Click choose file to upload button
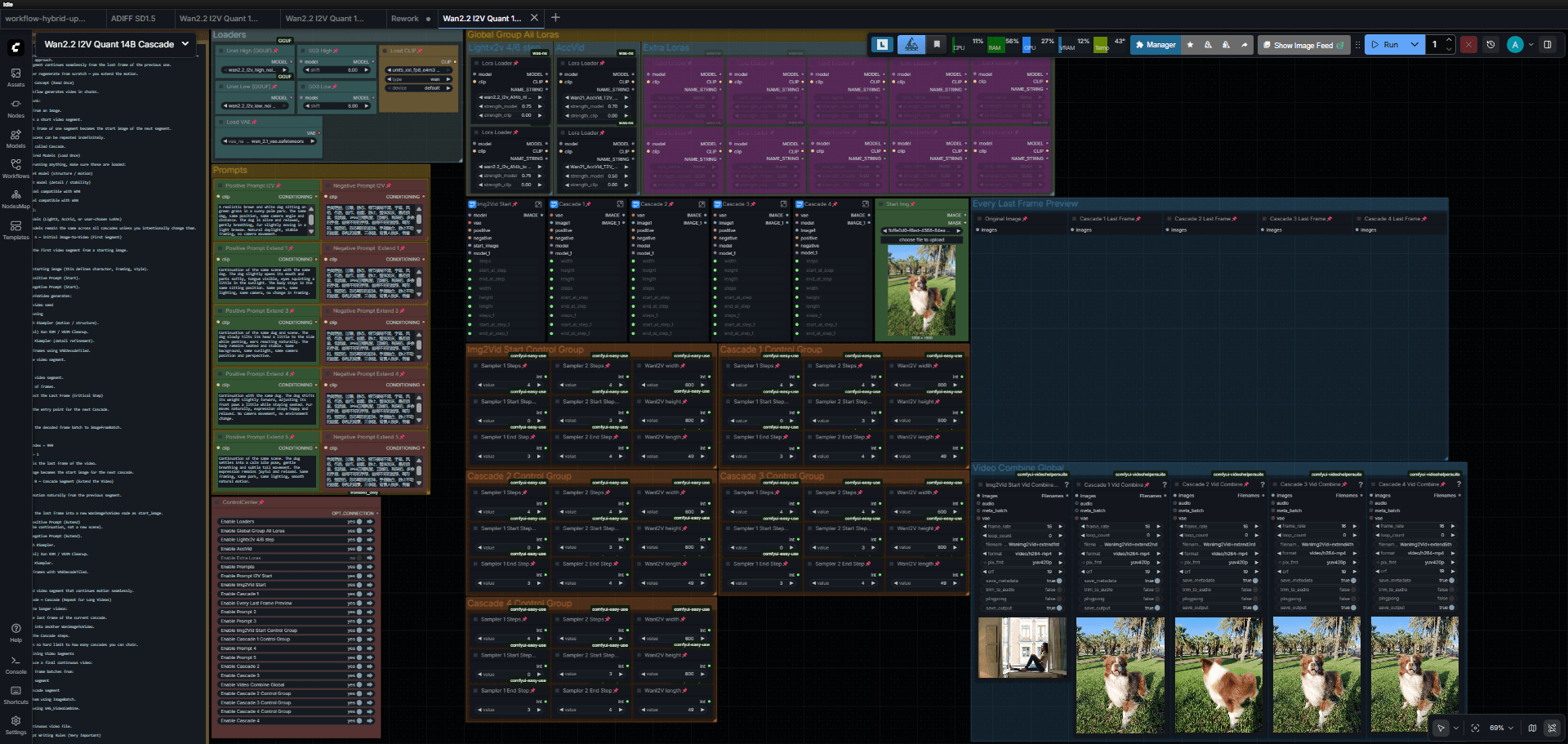This screenshot has height=744, width=1568. (x=921, y=240)
